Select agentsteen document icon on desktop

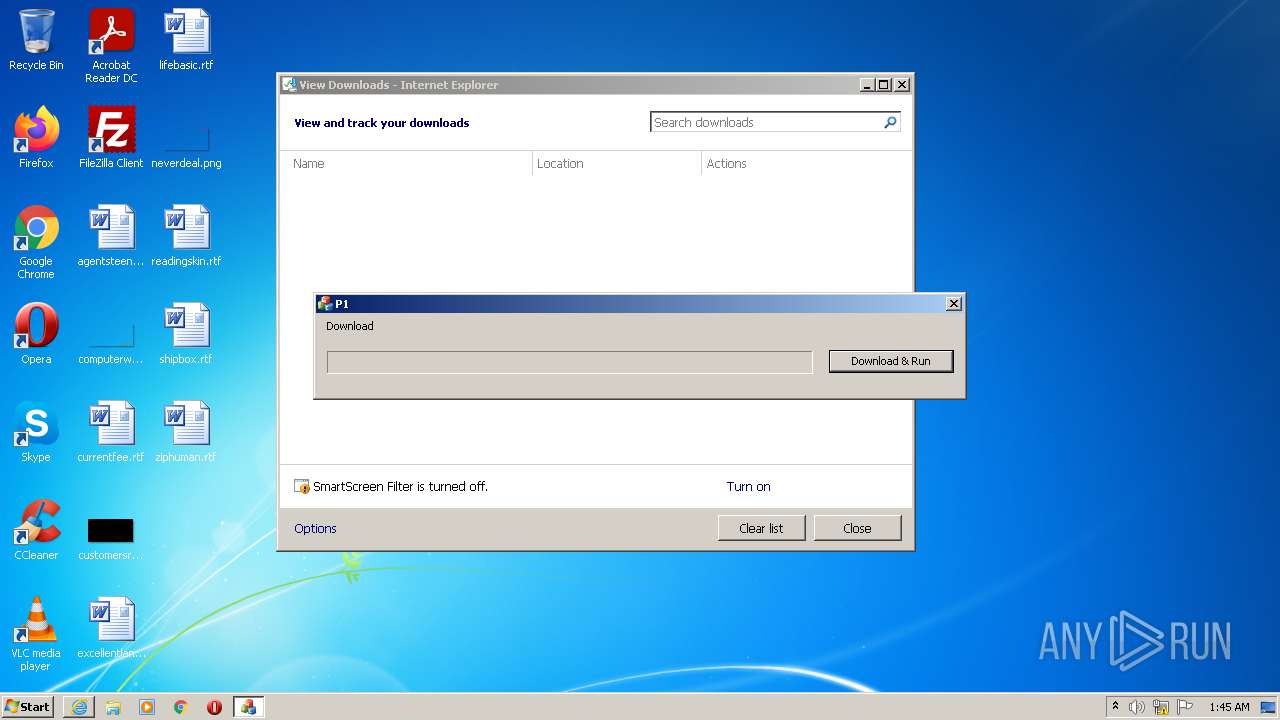click(x=111, y=236)
